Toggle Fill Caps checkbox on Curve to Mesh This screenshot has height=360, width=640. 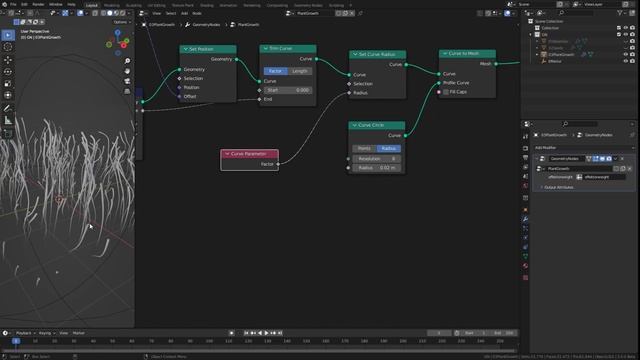[446, 92]
